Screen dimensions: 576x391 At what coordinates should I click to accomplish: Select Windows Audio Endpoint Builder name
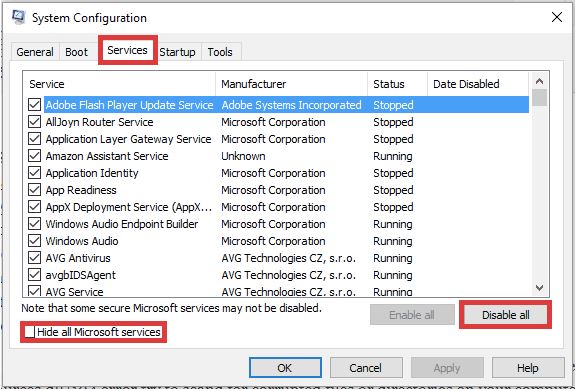pos(122,224)
